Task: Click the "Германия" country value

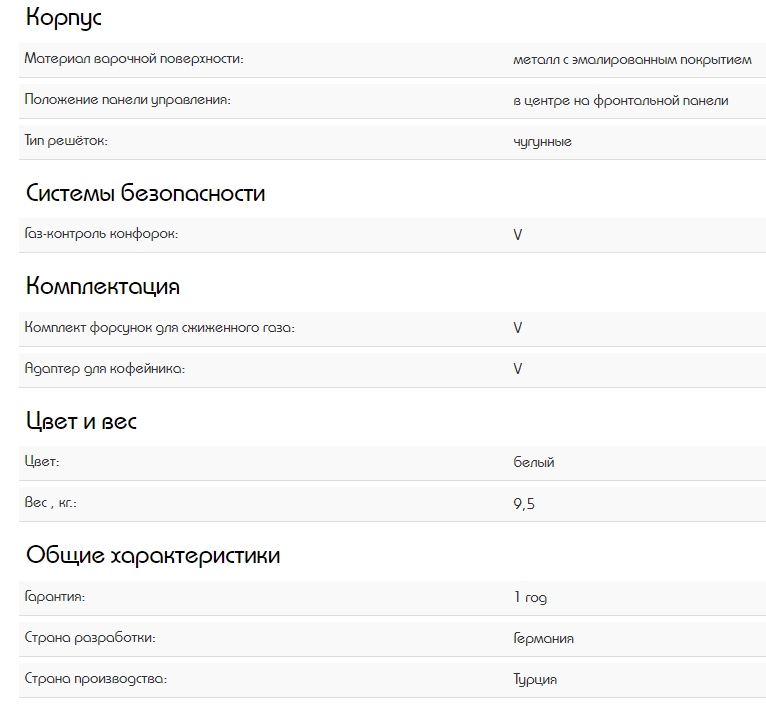Action: tap(543, 638)
